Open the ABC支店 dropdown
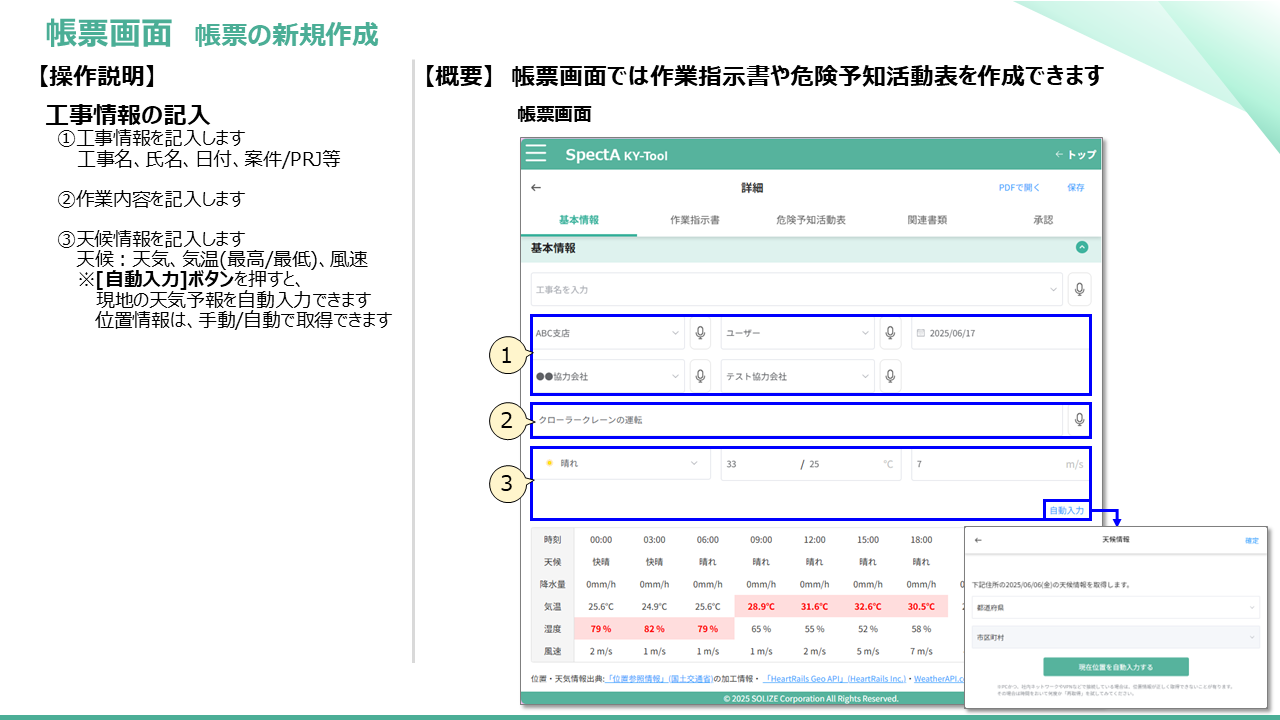Image resolution: width=1280 pixels, height=720 pixels. point(607,333)
